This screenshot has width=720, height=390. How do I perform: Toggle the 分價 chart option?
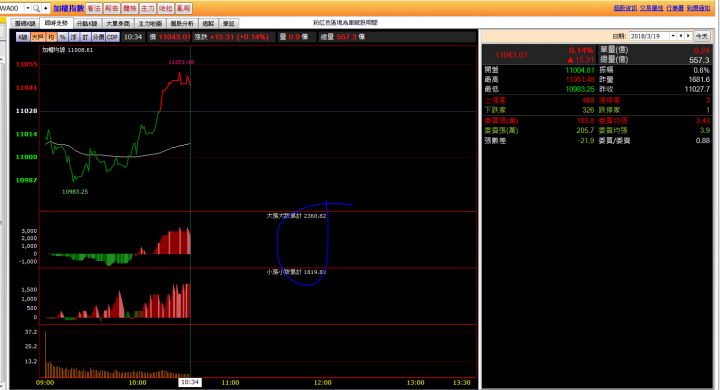click(98, 37)
